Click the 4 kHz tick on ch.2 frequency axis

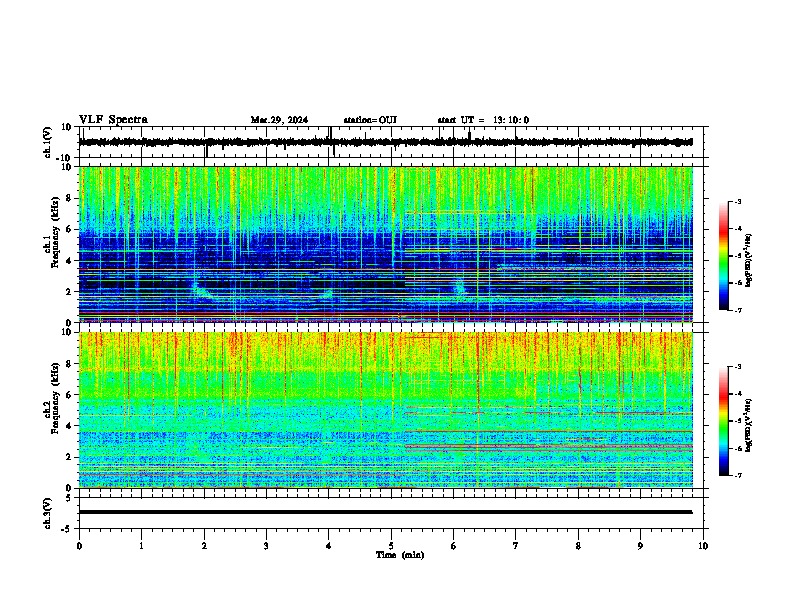69,426
